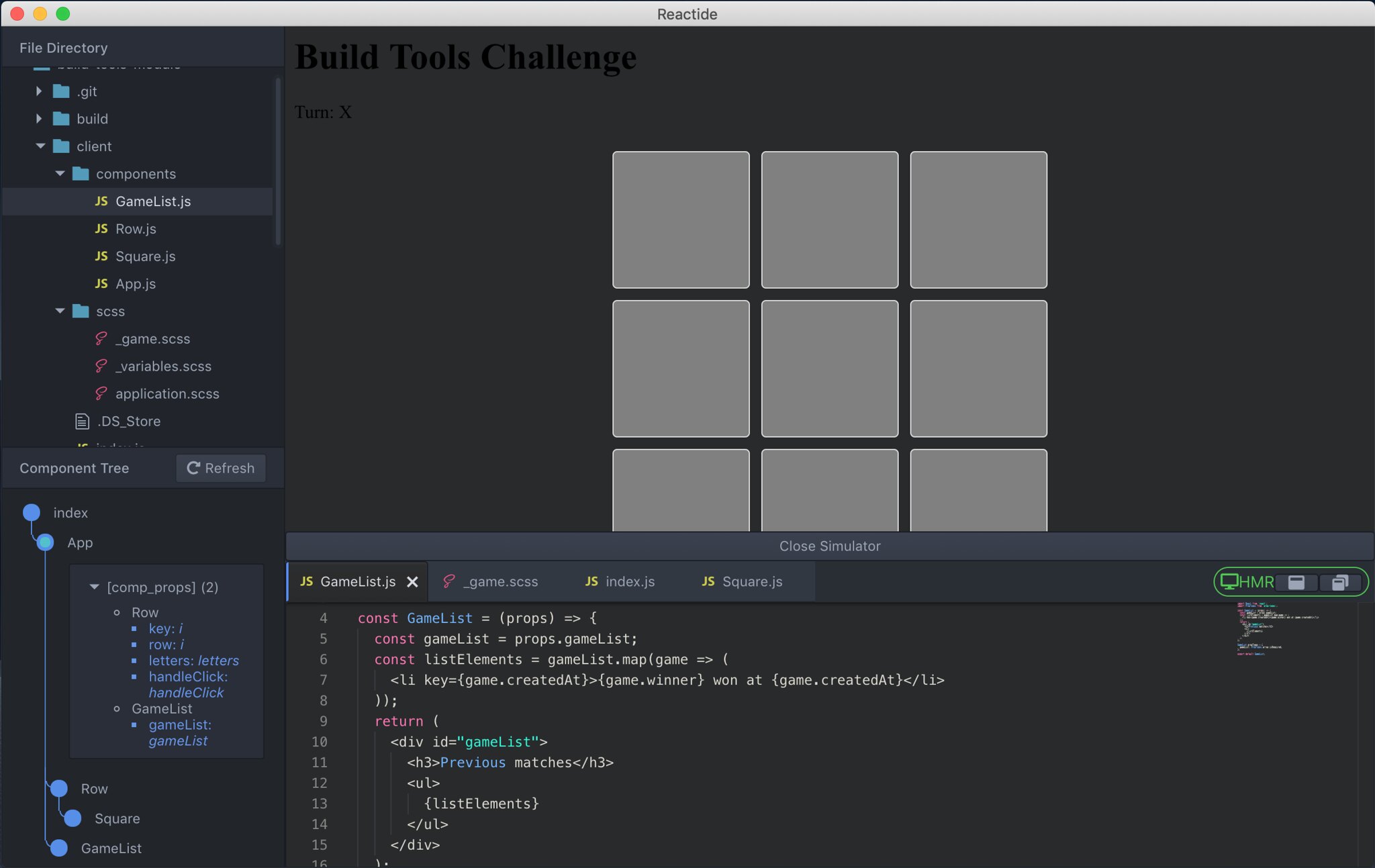Click the App node circle in component tree
Viewport: 1375px width, 868px height.
[45, 542]
